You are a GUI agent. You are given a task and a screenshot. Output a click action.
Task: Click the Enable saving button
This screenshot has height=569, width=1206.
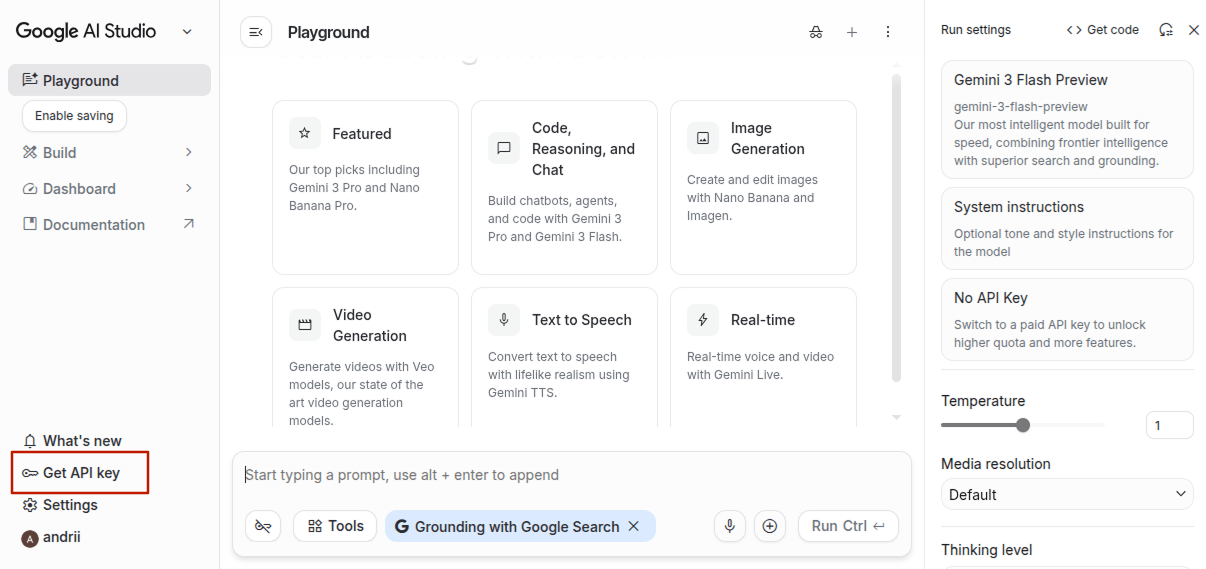click(74, 115)
